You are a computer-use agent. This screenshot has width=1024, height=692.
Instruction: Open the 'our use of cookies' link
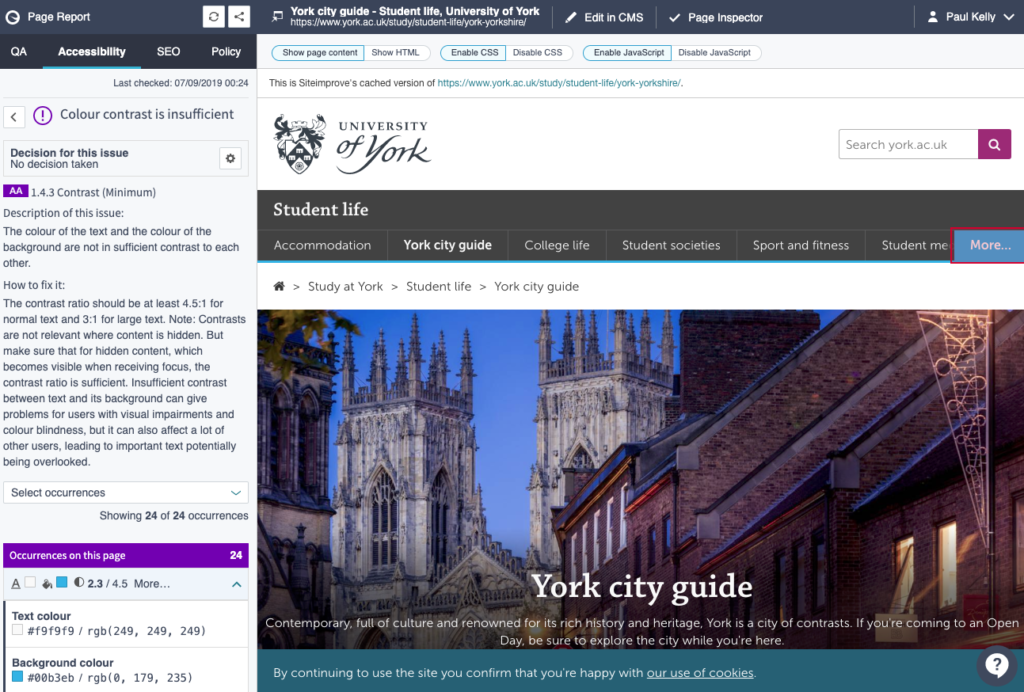(x=700, y=673)
